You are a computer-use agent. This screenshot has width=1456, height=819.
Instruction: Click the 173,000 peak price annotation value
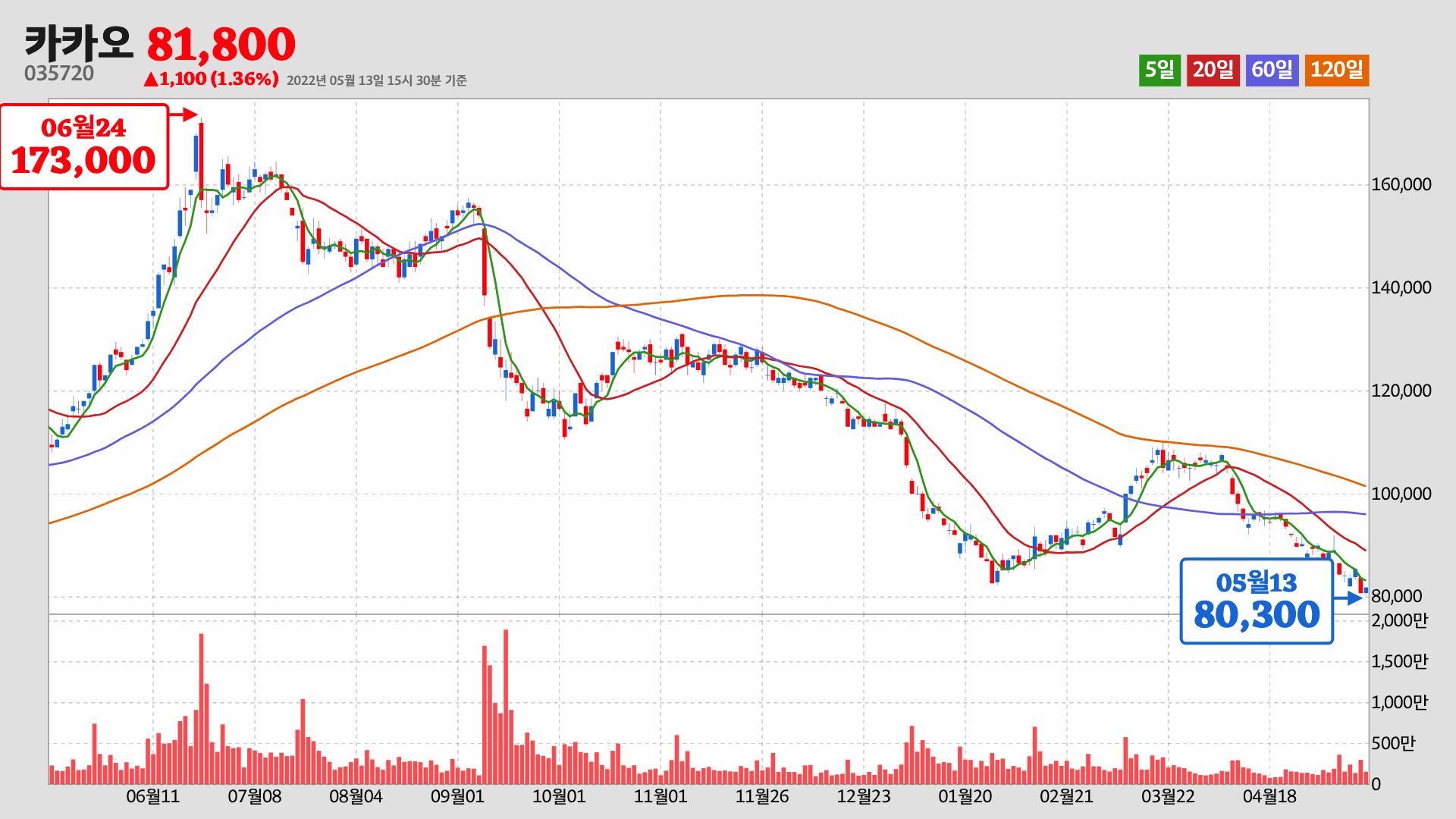pyautogui.click(x=83, y=161)
